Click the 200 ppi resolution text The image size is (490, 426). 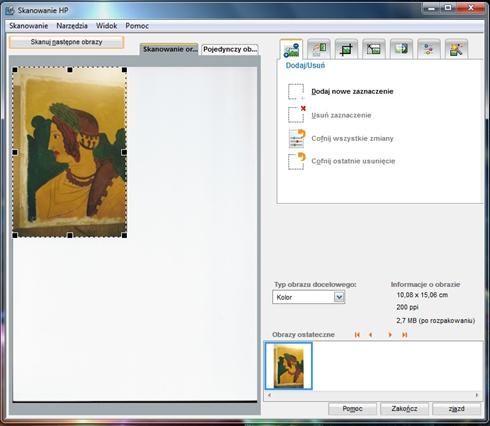pos(407,307)
